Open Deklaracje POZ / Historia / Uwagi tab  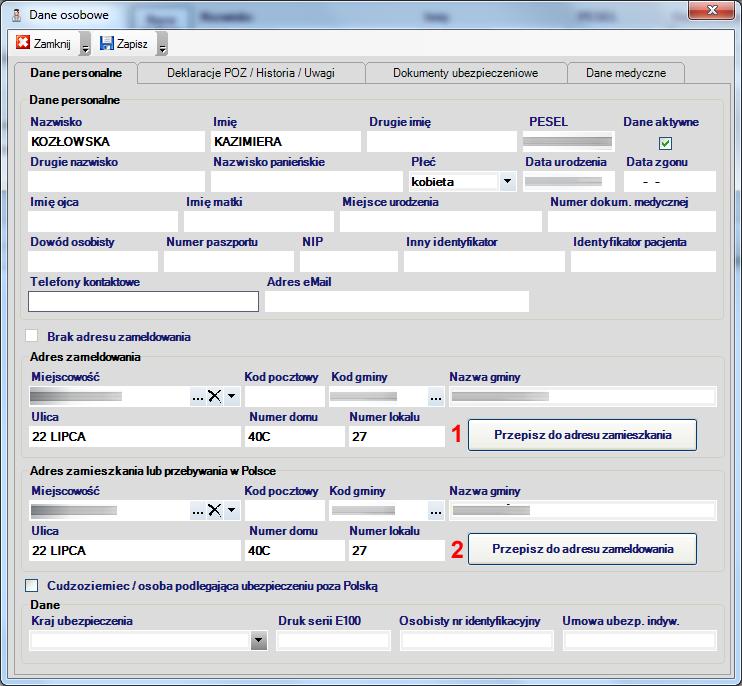(251, 73)
